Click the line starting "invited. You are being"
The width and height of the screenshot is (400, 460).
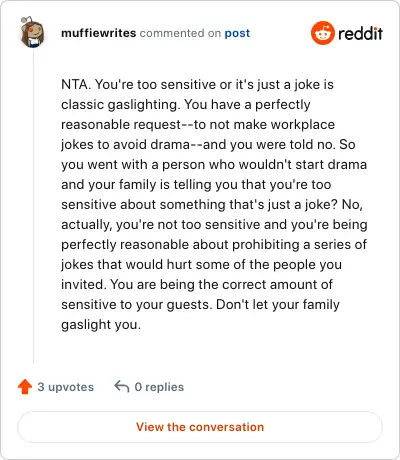click(x=197, y=285)
